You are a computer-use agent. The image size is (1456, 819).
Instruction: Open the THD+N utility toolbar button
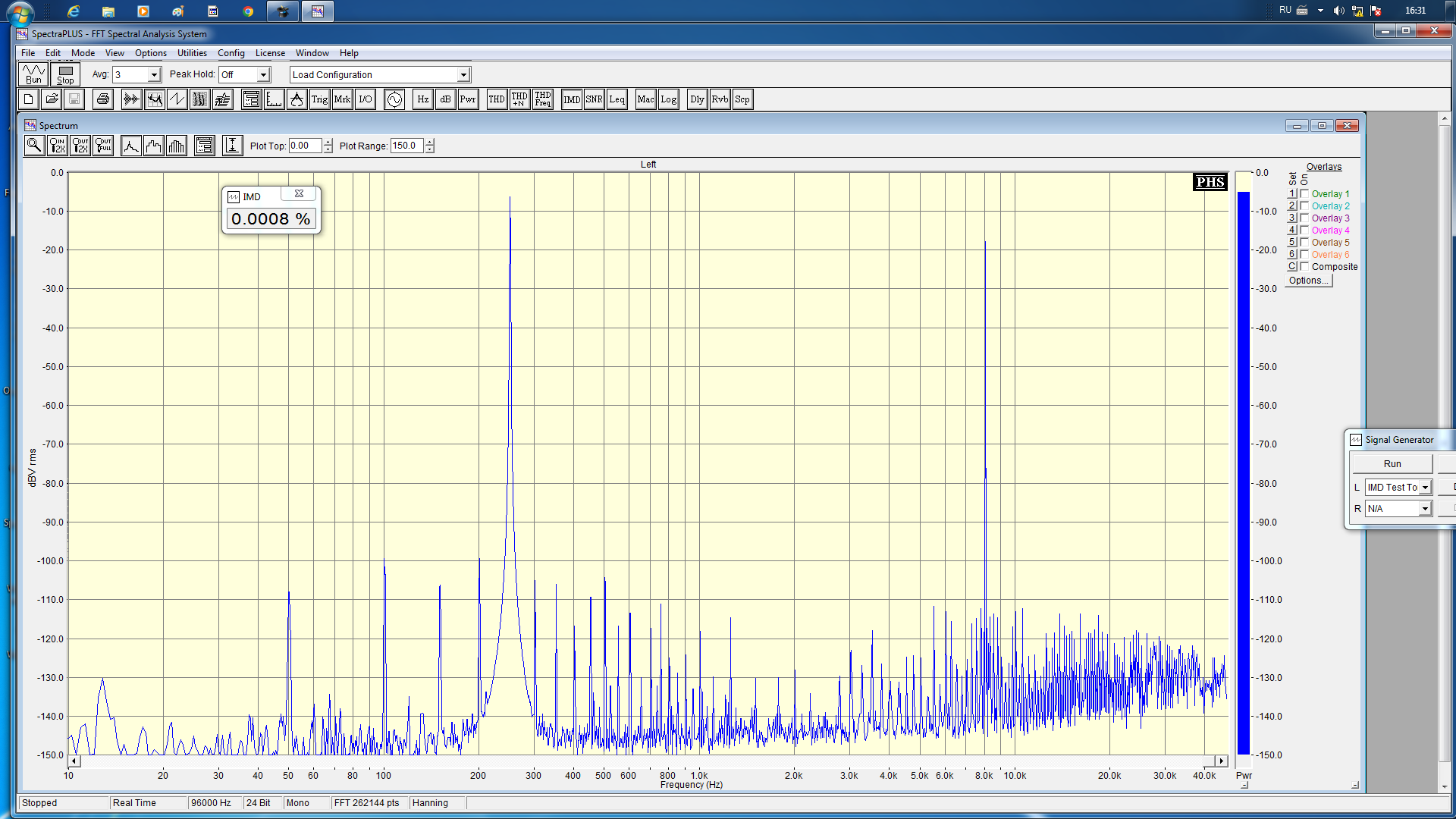pyautogui.click(x=519, y=99)
